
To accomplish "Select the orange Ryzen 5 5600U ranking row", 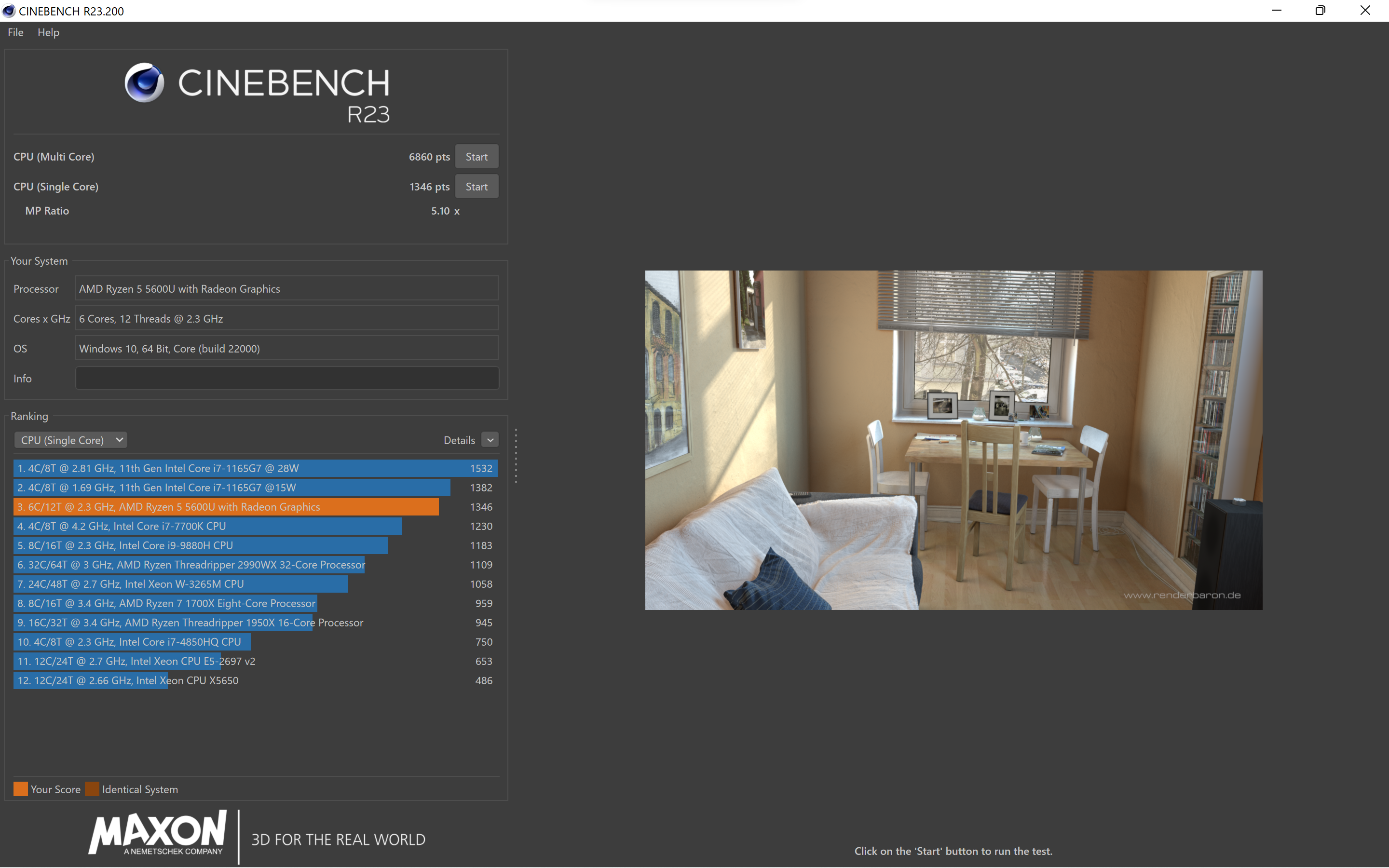I will click(x=256, y=507).
